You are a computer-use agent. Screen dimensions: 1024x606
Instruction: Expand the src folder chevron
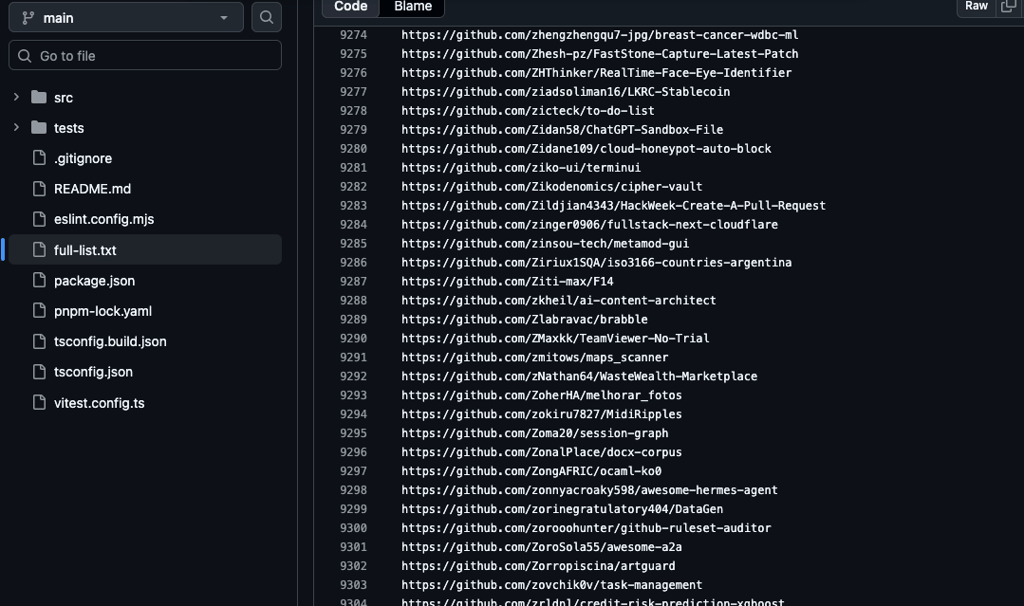(x=16, y=97)
